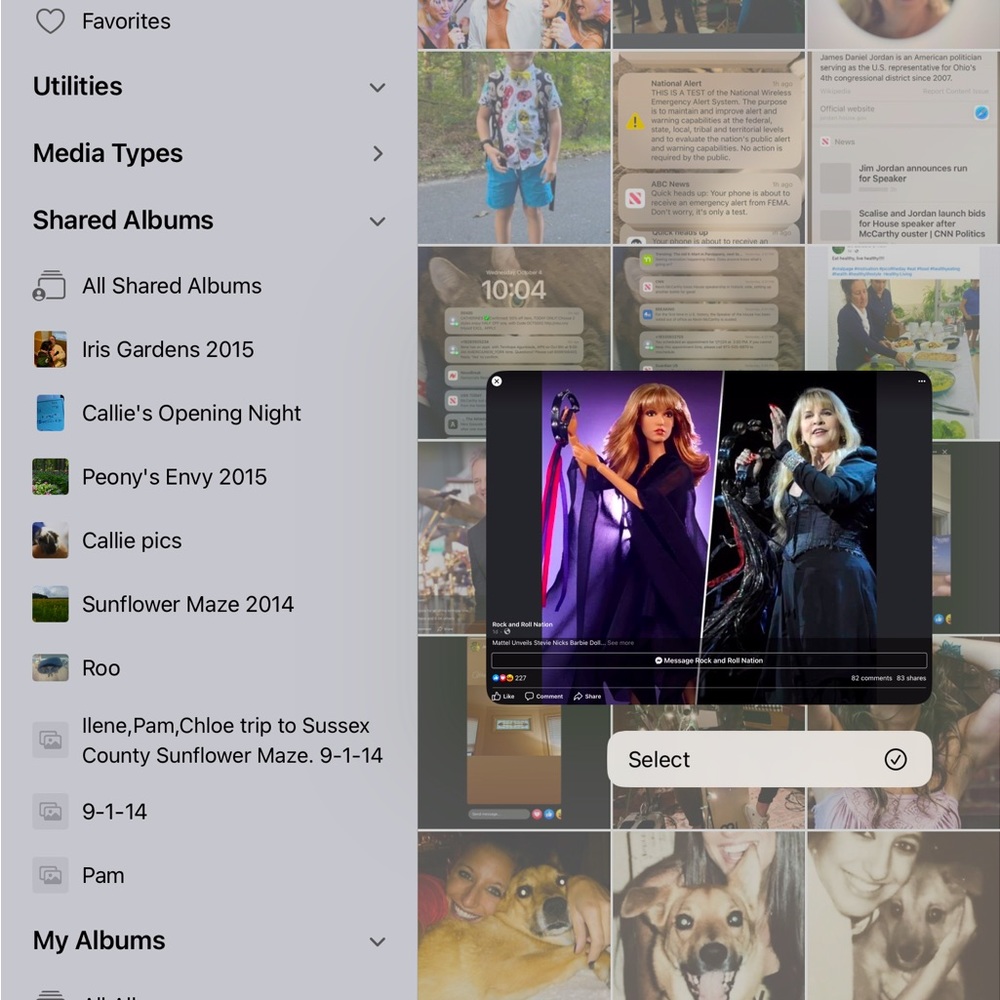Open the 'Pam' album label
The width and height of the screenshot is (1000, 1000).
pos(103,876)
